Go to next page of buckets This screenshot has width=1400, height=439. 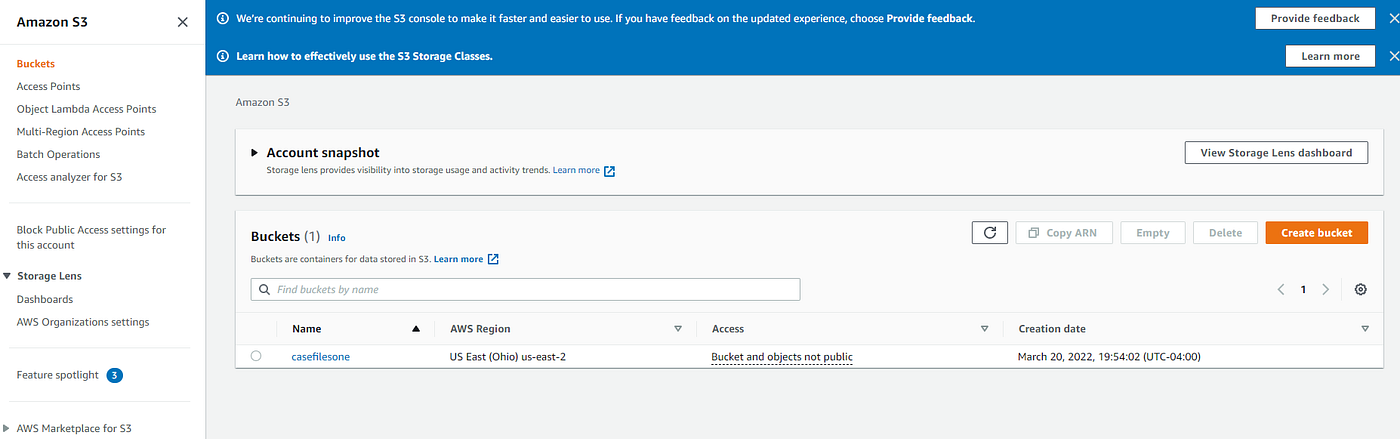[x=1326, y=290]
